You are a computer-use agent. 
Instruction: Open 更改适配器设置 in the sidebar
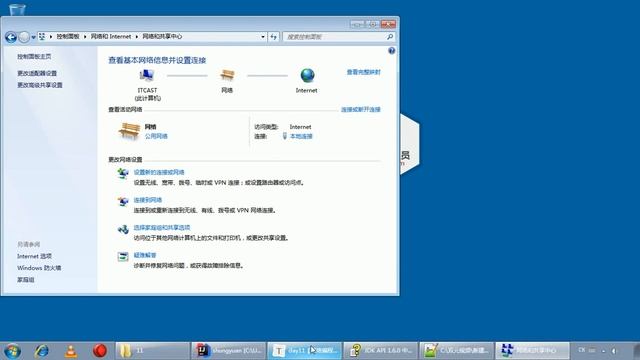pyautogui.click(x=37, y=73)
